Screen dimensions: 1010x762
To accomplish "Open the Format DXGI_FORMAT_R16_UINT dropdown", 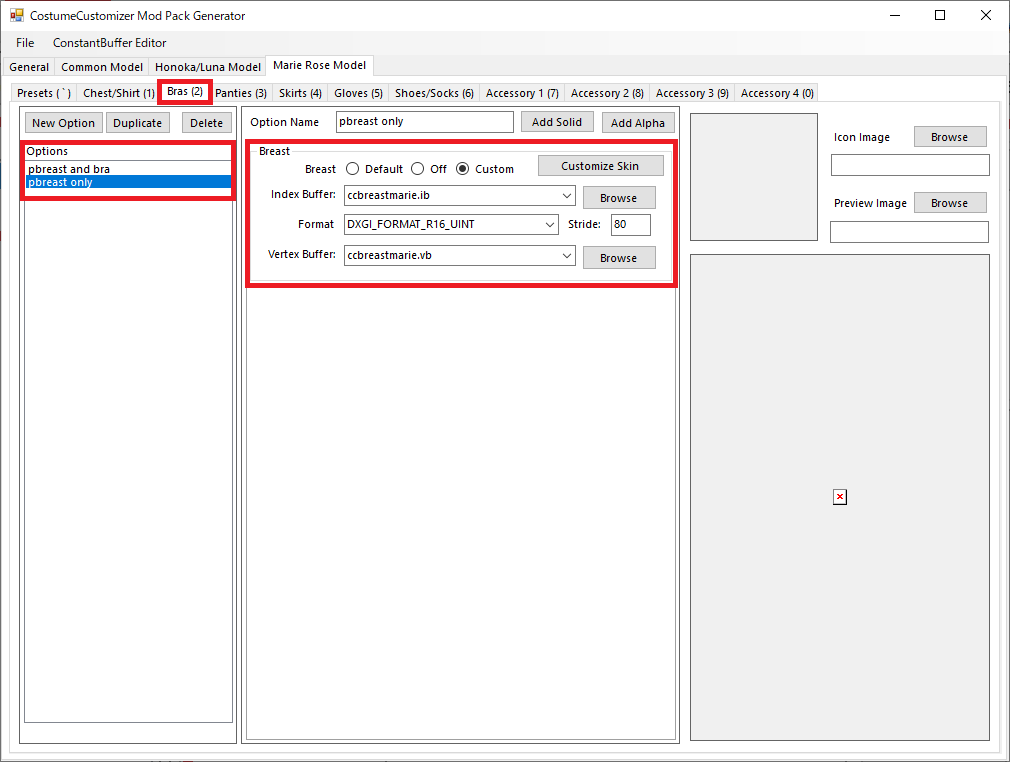I will point(550,224).
